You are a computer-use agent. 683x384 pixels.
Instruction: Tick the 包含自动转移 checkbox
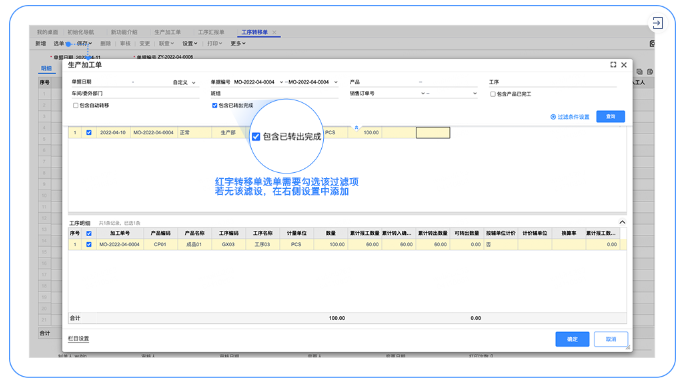(x=76, y=105)
